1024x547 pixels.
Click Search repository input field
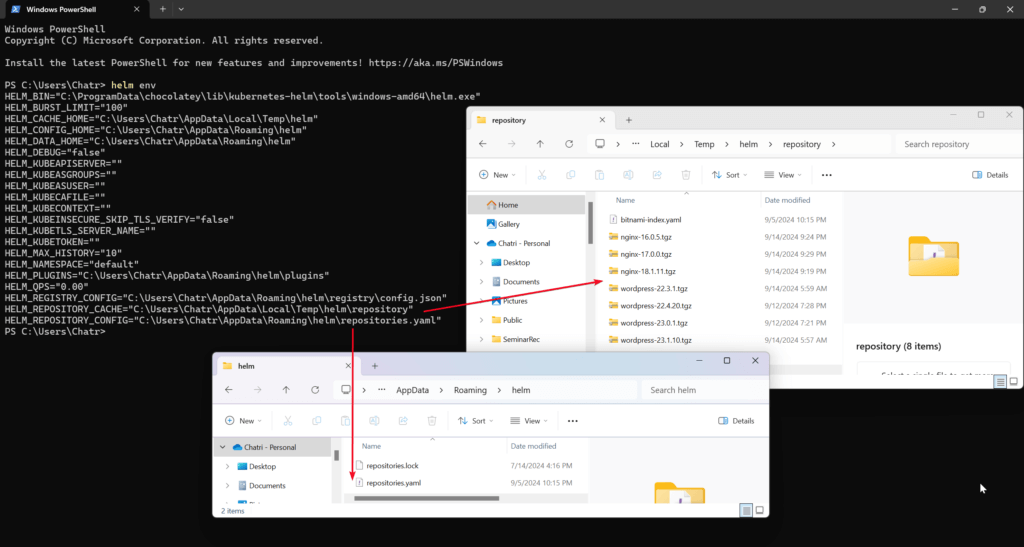pos(959,144)
